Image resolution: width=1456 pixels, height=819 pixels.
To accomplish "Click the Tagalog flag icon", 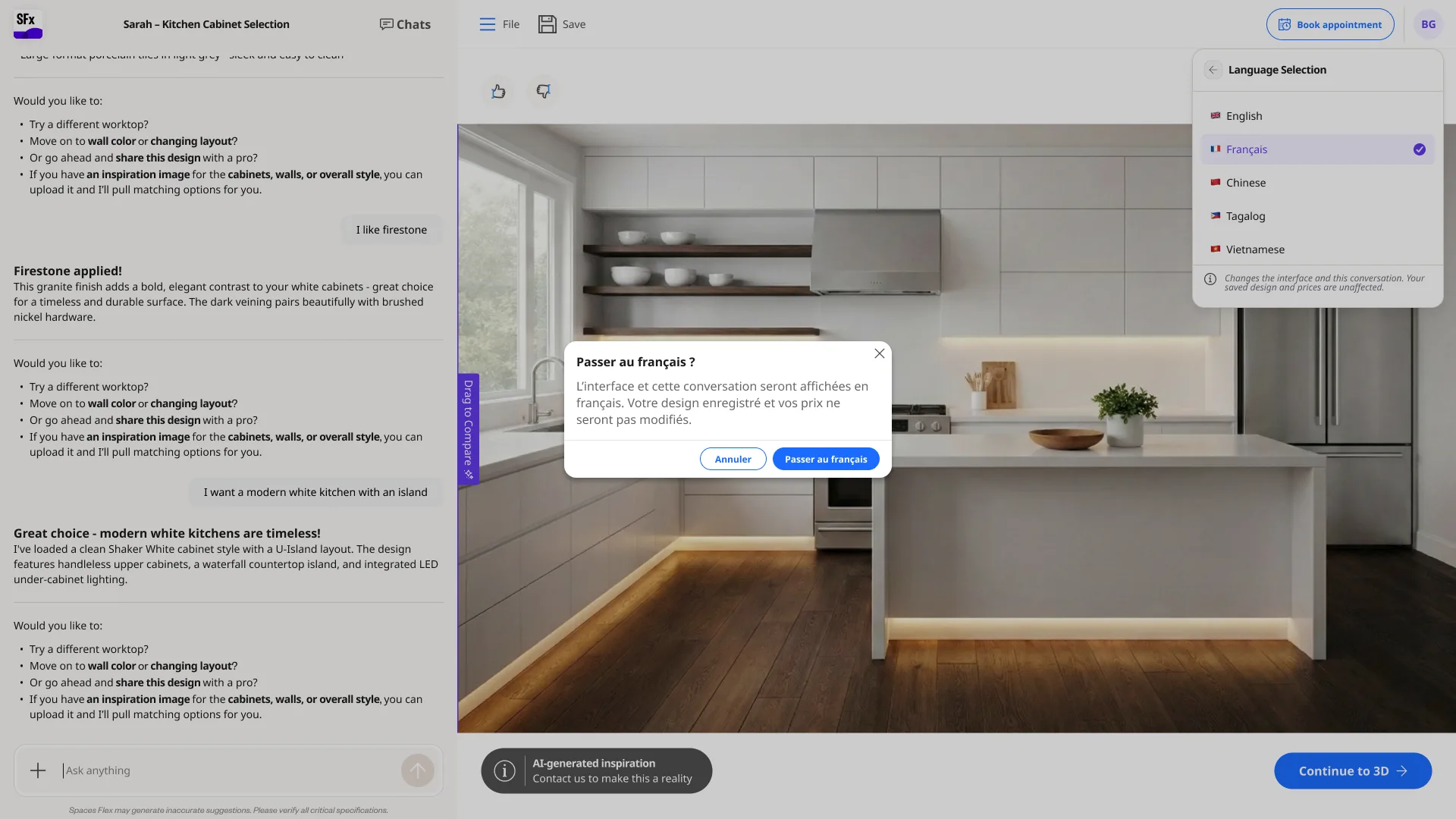I will pyautogui.click(x=1216, y=216).
